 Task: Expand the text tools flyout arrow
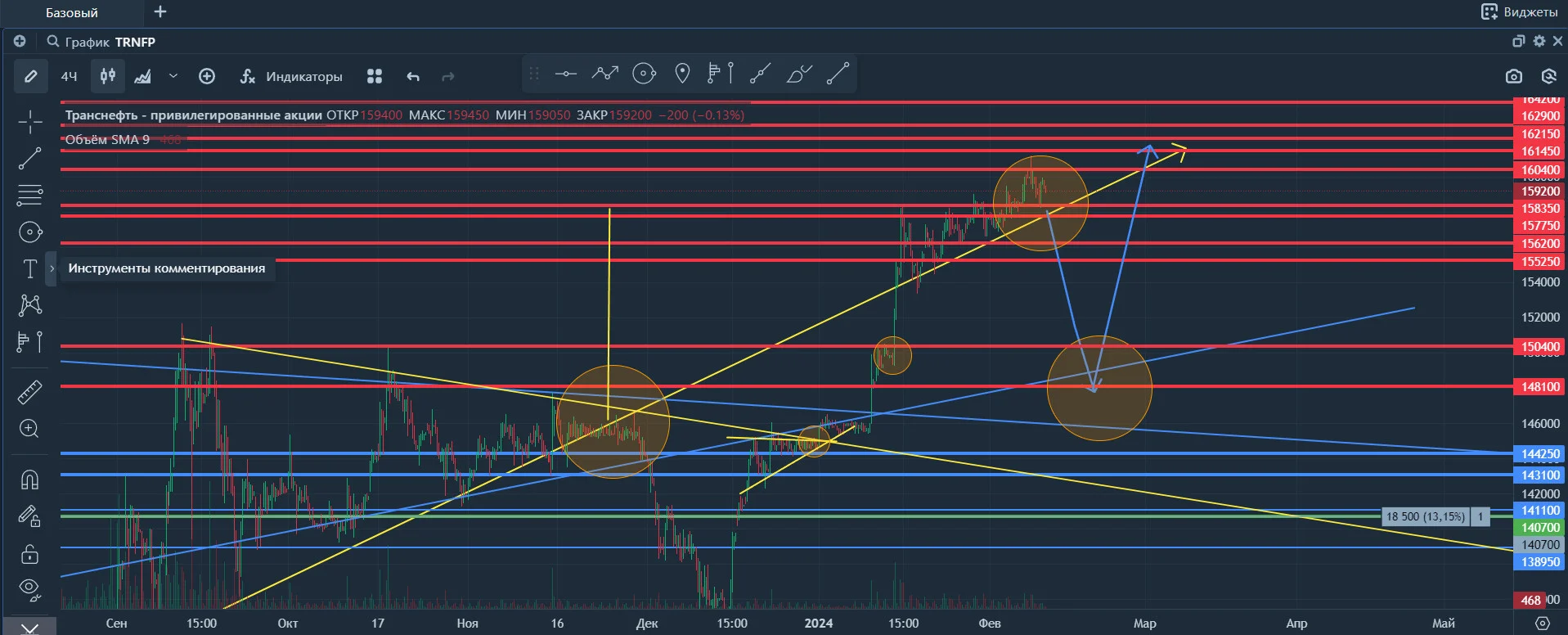tap(52, 268)
